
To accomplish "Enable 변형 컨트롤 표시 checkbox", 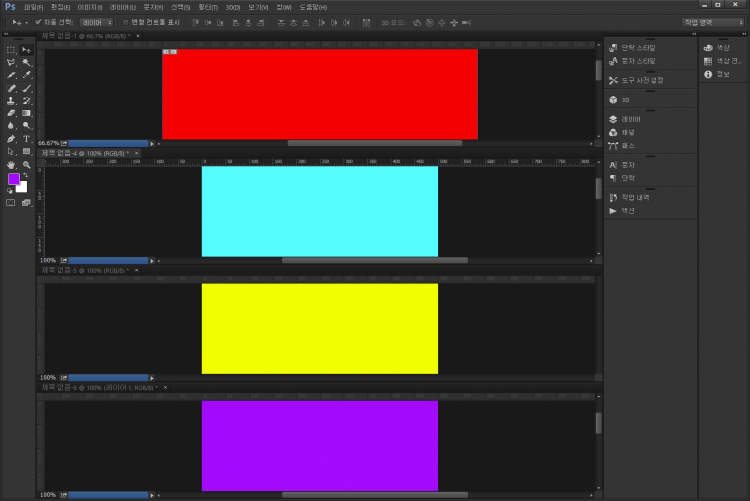I will [x=125, y=21].
